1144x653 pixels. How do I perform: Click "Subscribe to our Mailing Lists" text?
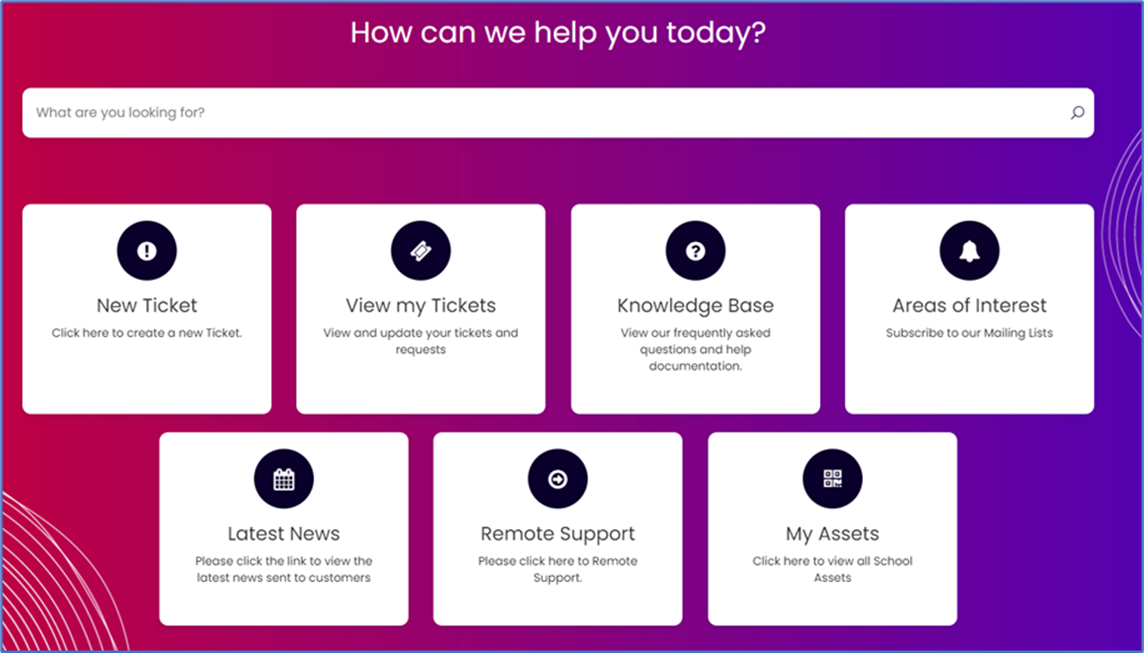tap(969, 333)
